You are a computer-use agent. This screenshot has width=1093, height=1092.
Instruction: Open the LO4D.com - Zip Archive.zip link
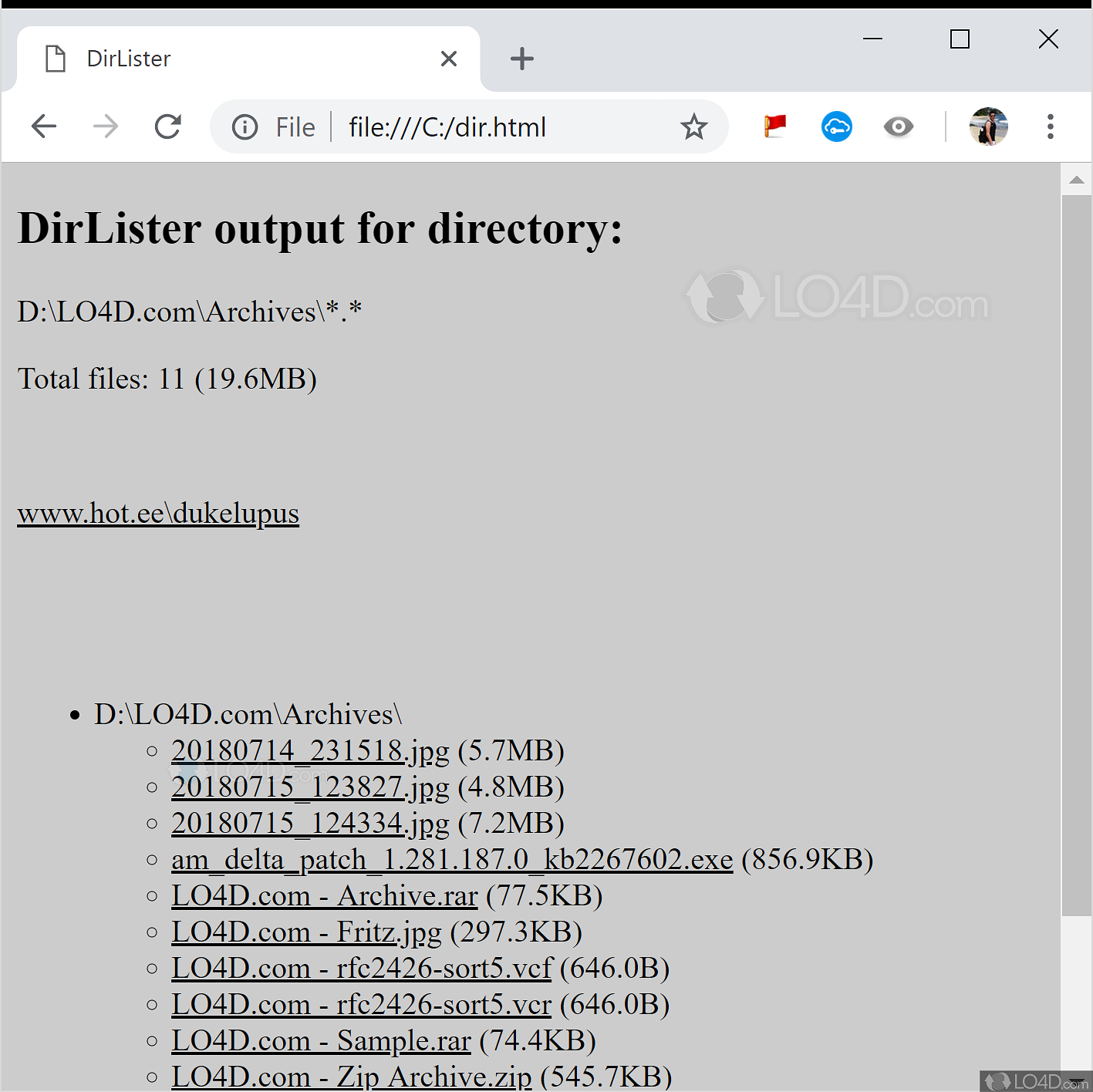tap(351, 1076)
